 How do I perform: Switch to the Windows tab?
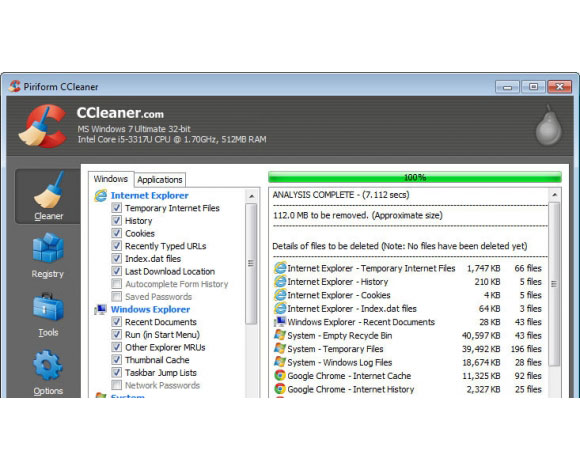(x=111, y=179)
